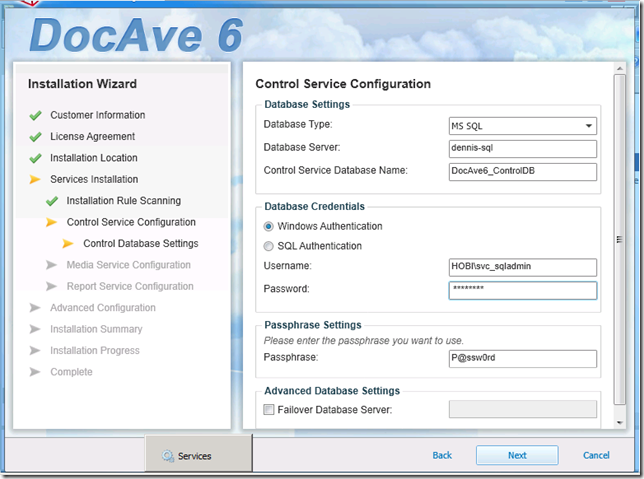Open the Services tab

199,454
